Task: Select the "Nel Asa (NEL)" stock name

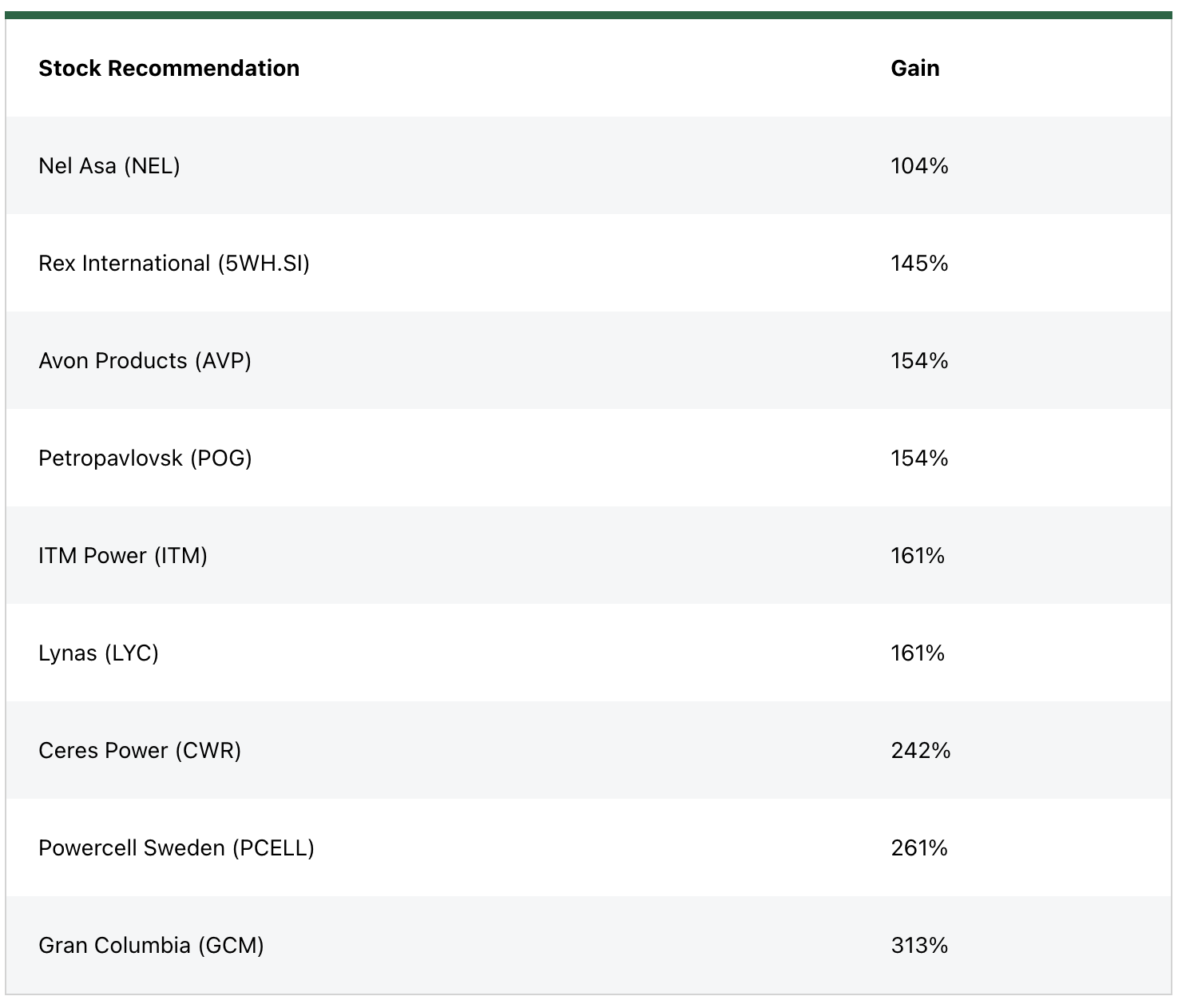Action: pos(109,166)
